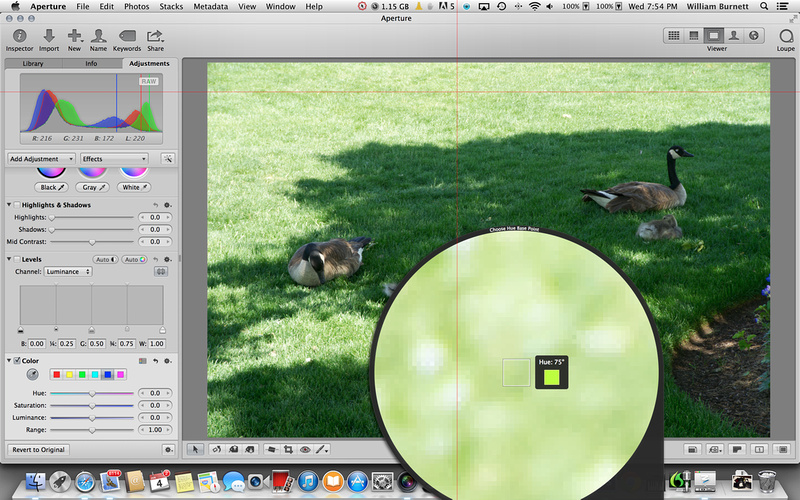Select the Lift tool
This screenshot has width=800, height=500.
pyautogui.click(x=233, y=449)
